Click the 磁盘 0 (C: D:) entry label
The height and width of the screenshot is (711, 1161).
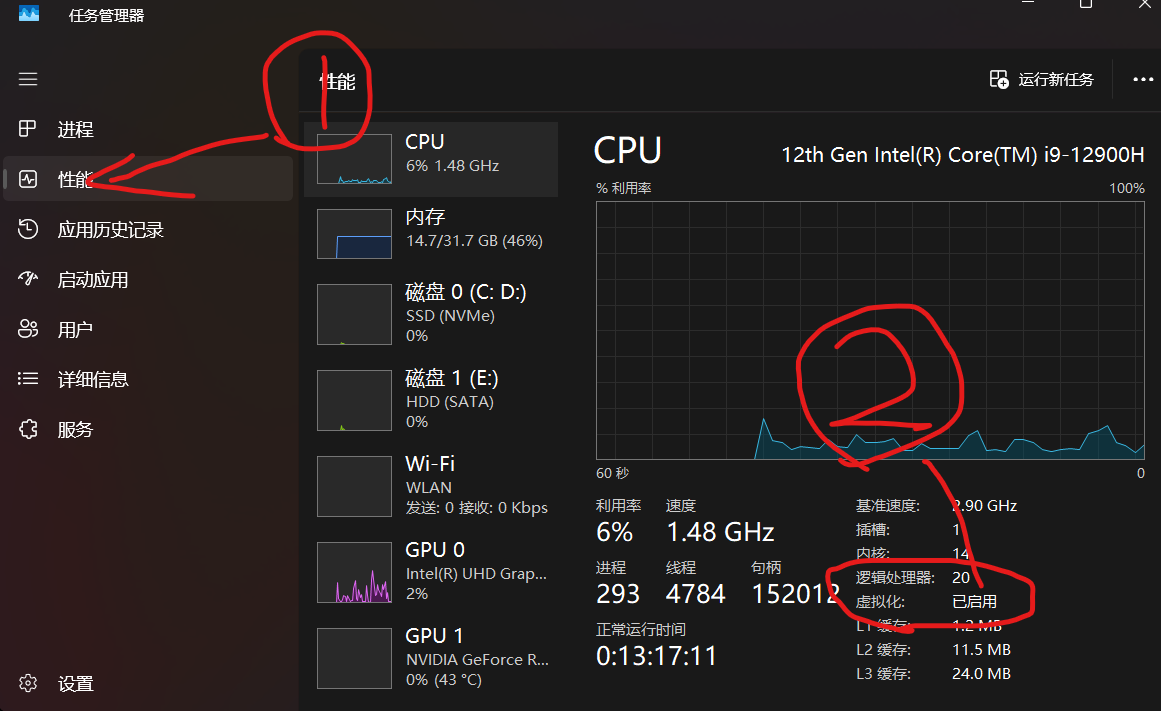[x=466, y=292]
